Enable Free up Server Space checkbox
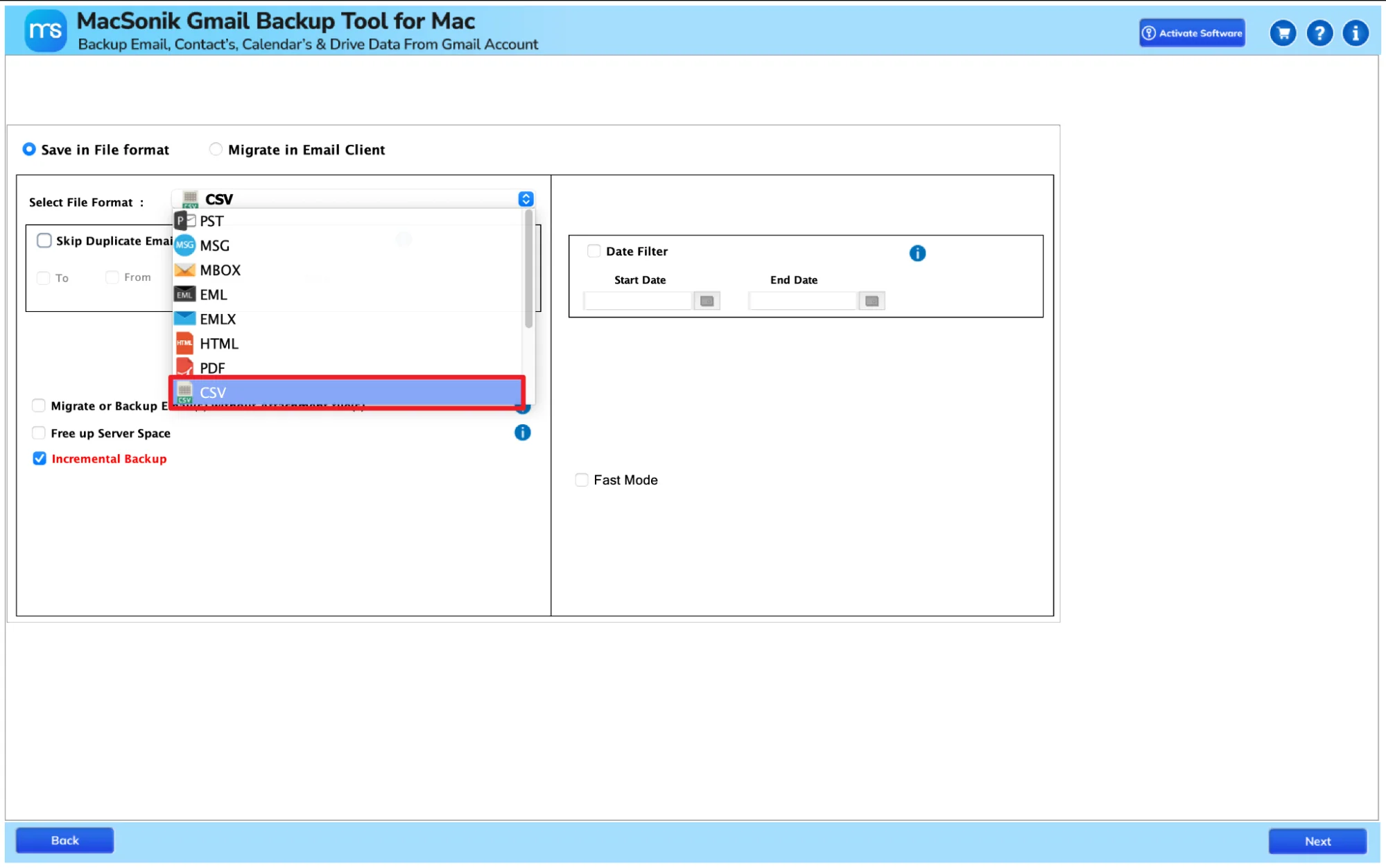This screenshot has width=1386, height=868. click(39, 433)
